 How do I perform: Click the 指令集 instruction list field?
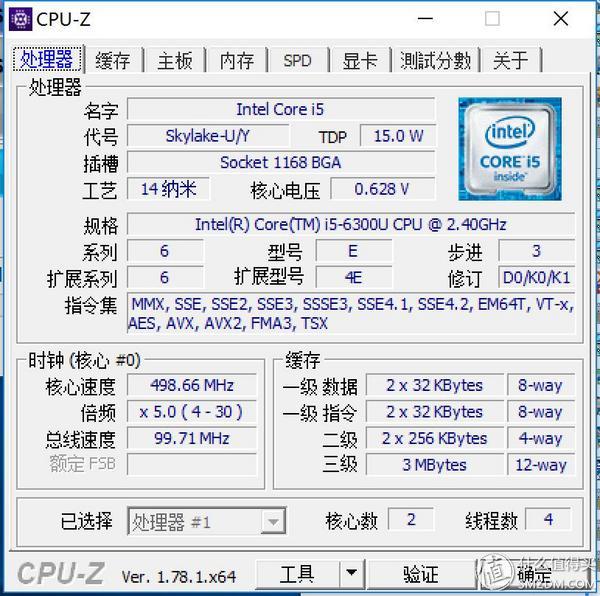[351, 314]
